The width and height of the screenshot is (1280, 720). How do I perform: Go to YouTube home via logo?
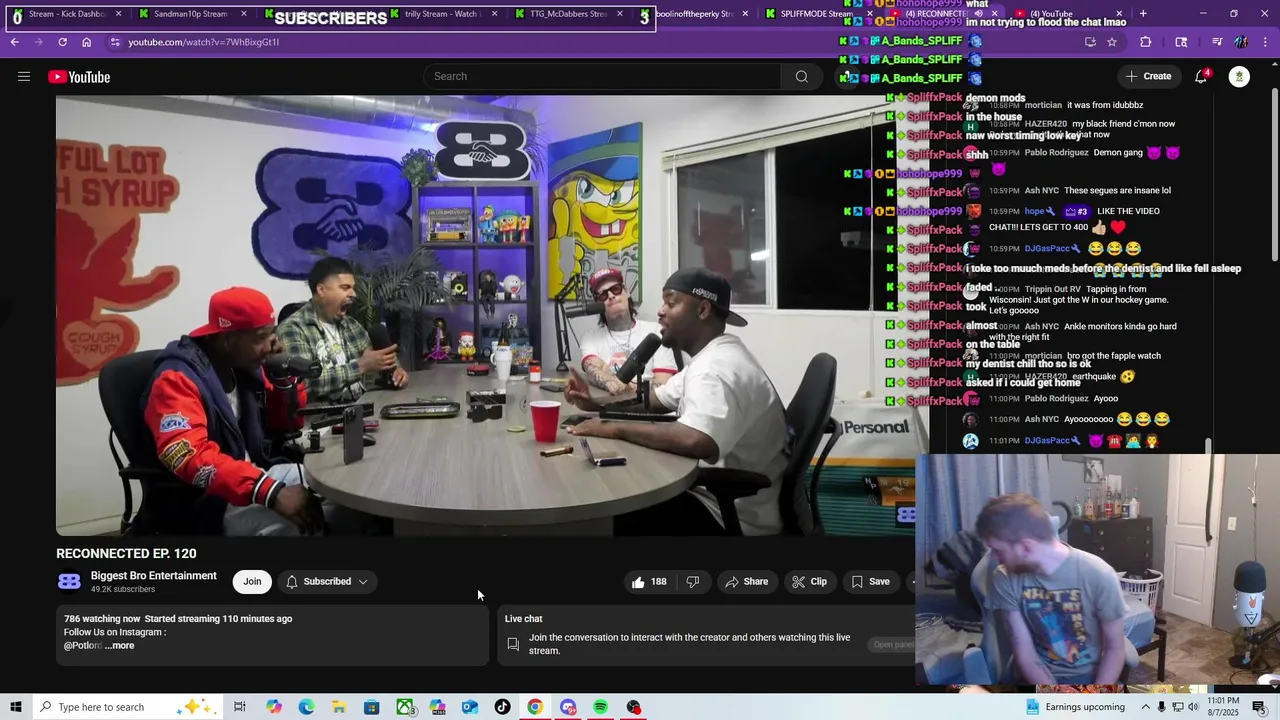coord(79,77)
